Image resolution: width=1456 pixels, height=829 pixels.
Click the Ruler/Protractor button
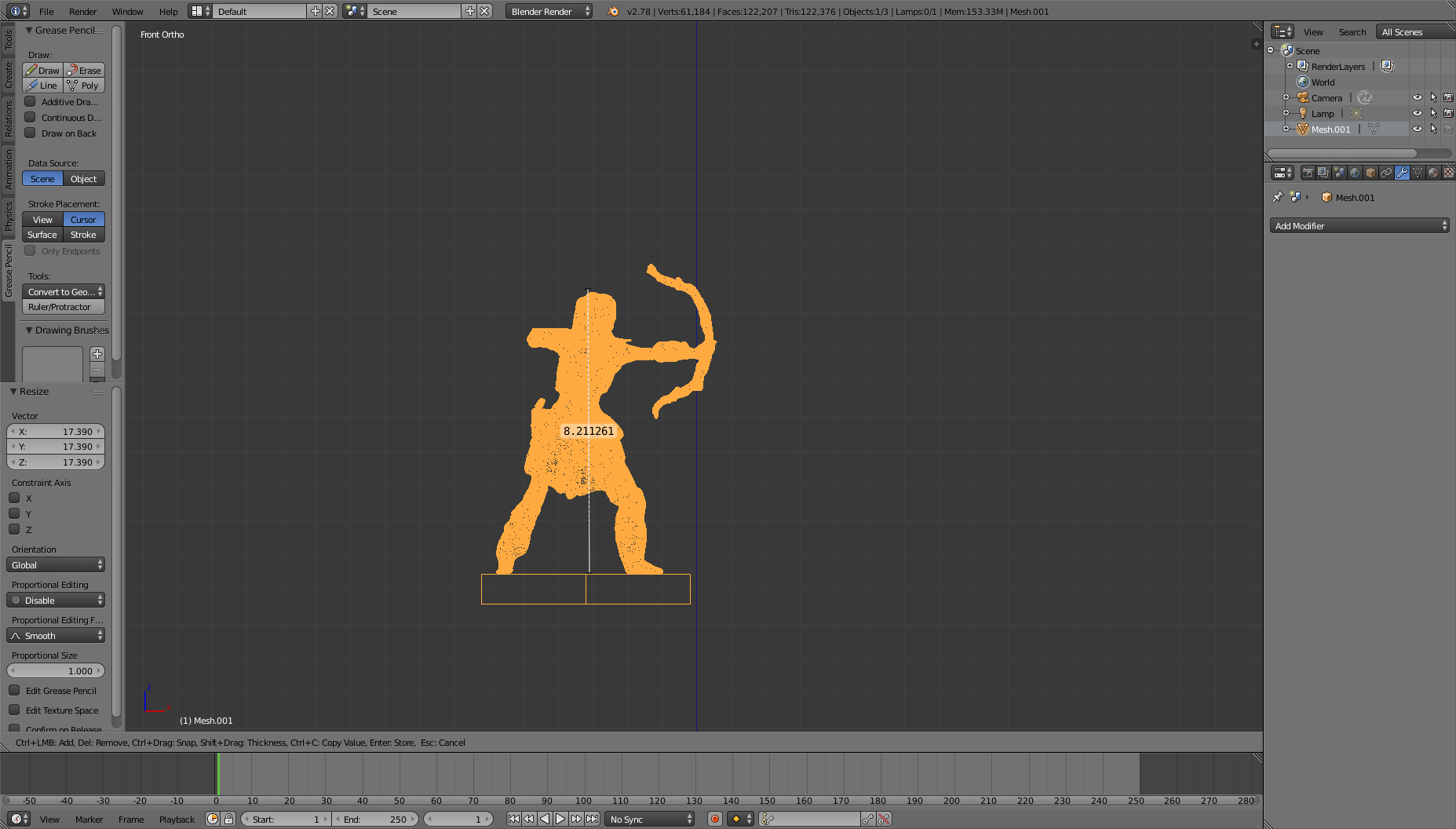[64, 307]
